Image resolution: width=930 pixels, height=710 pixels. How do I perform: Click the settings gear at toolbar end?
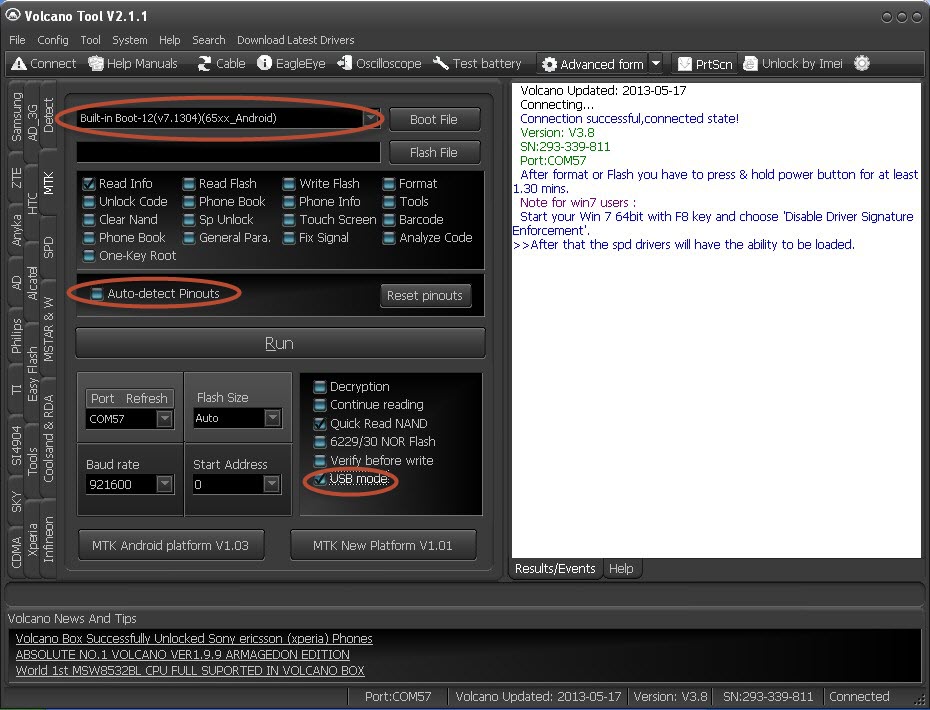click(862, 63)
